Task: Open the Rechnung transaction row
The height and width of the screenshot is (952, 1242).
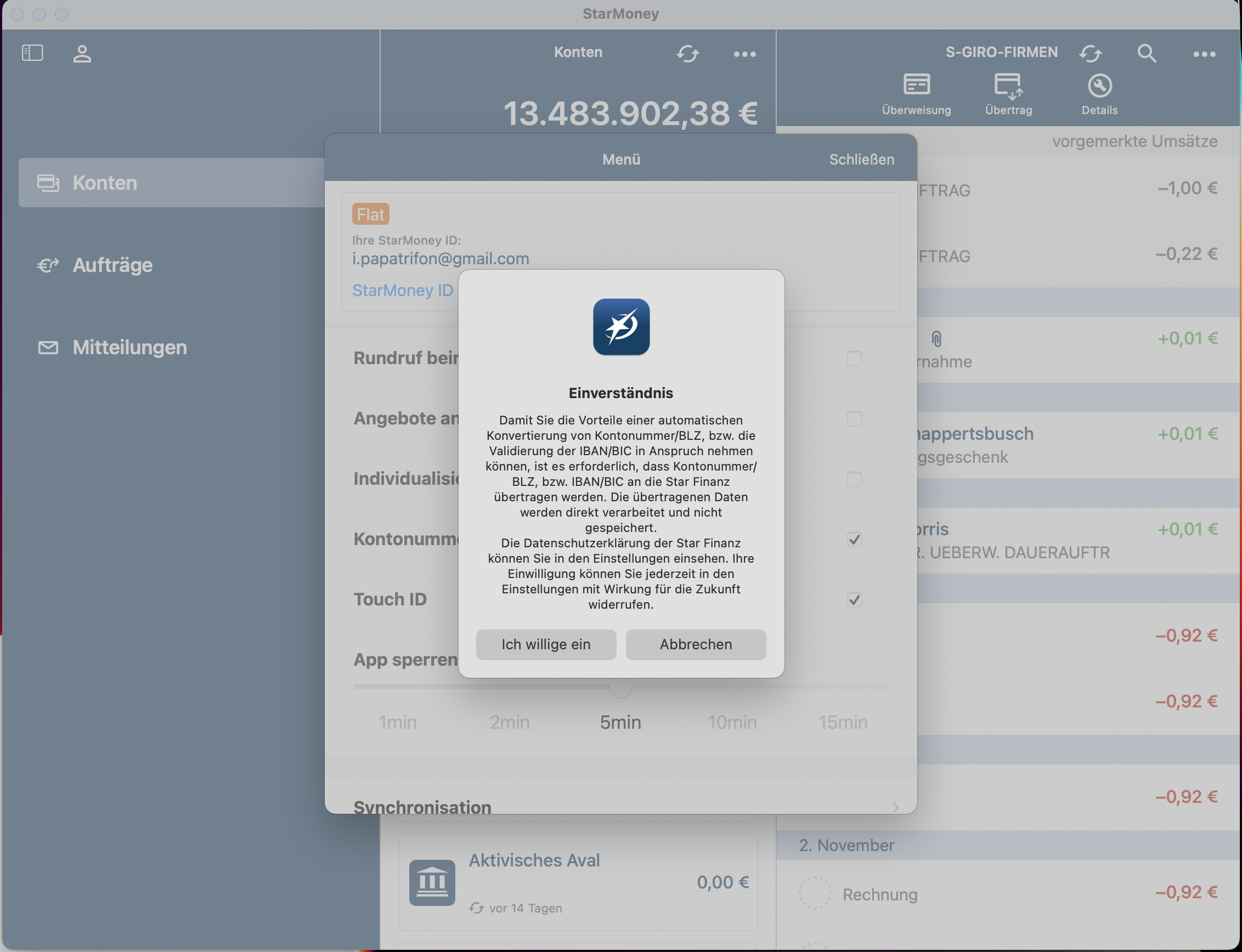Action: click(x=1008, y=893)
